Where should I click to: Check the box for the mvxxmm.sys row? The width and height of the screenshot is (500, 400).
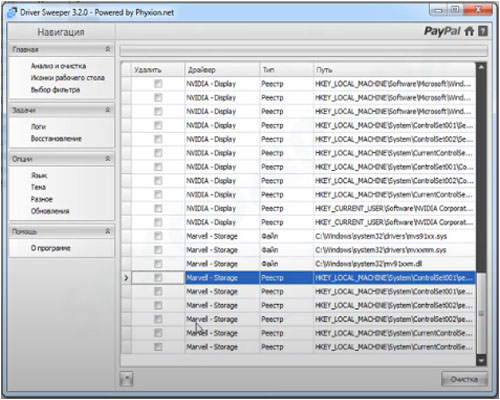[158, 250]
